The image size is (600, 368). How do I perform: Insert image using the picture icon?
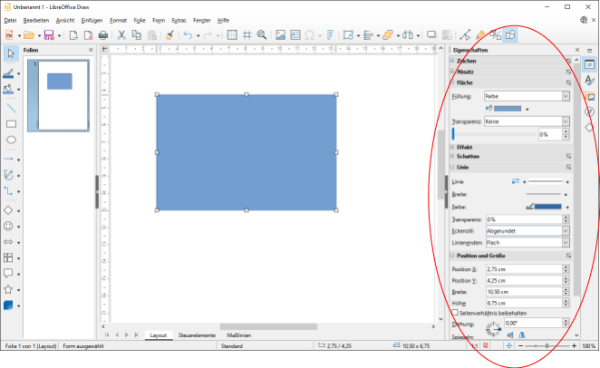(x=280, y=35)
